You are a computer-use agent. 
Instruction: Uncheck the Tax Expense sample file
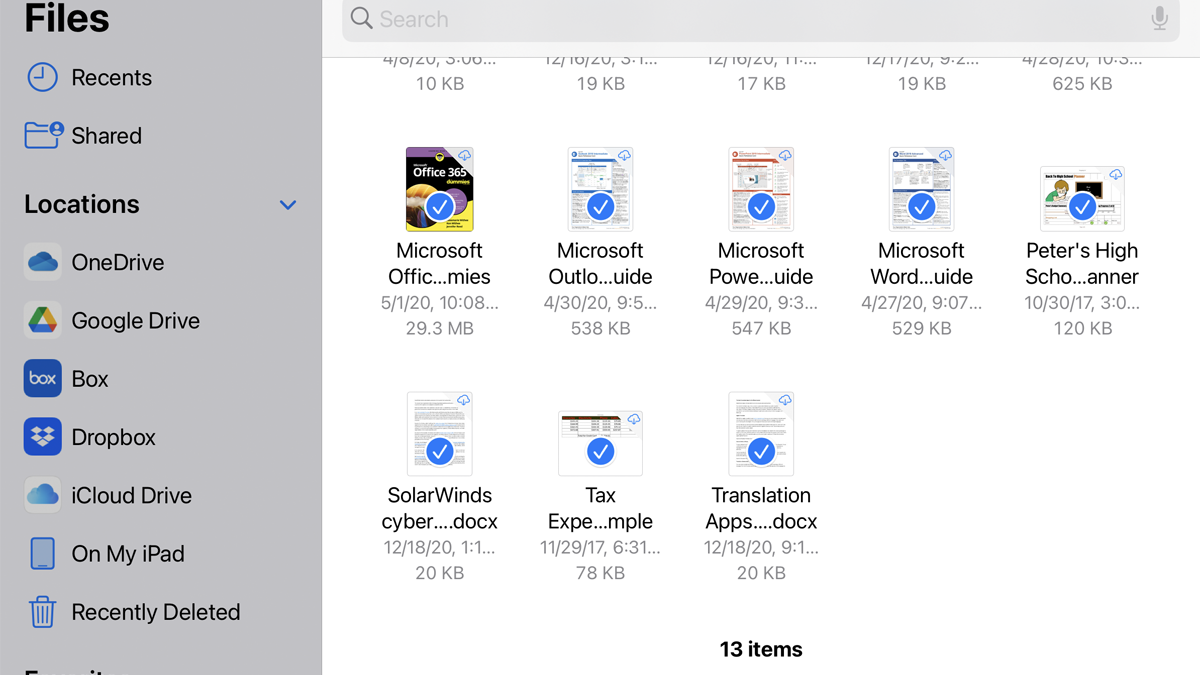[600, 452]
